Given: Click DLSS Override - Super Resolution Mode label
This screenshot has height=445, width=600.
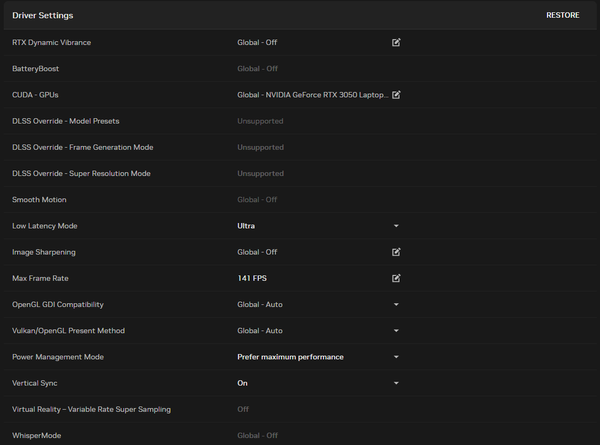Looking at the screenshot, I should pos(81,173).
